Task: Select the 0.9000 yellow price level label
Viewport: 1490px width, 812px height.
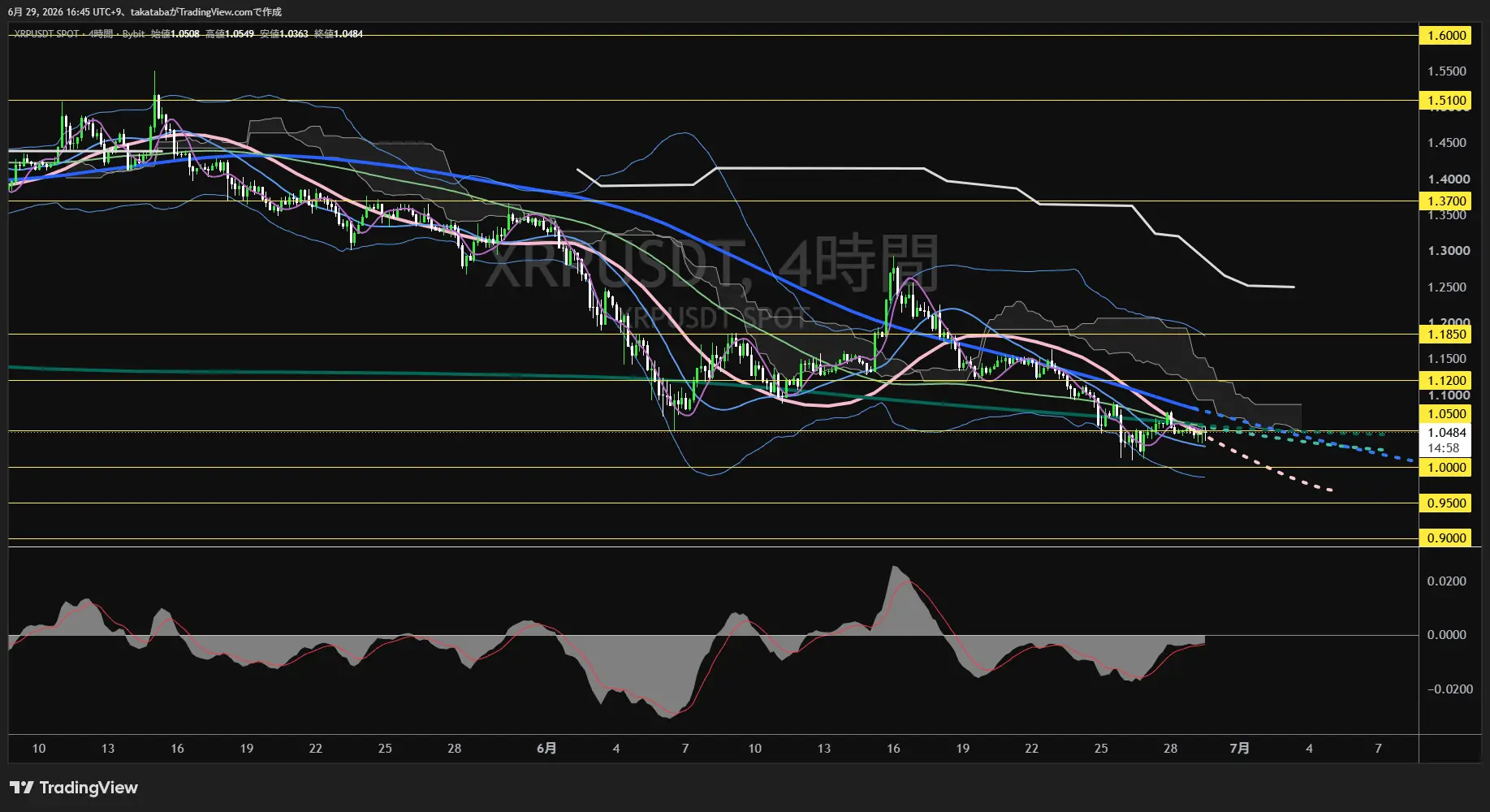Action: [1446, 538]
